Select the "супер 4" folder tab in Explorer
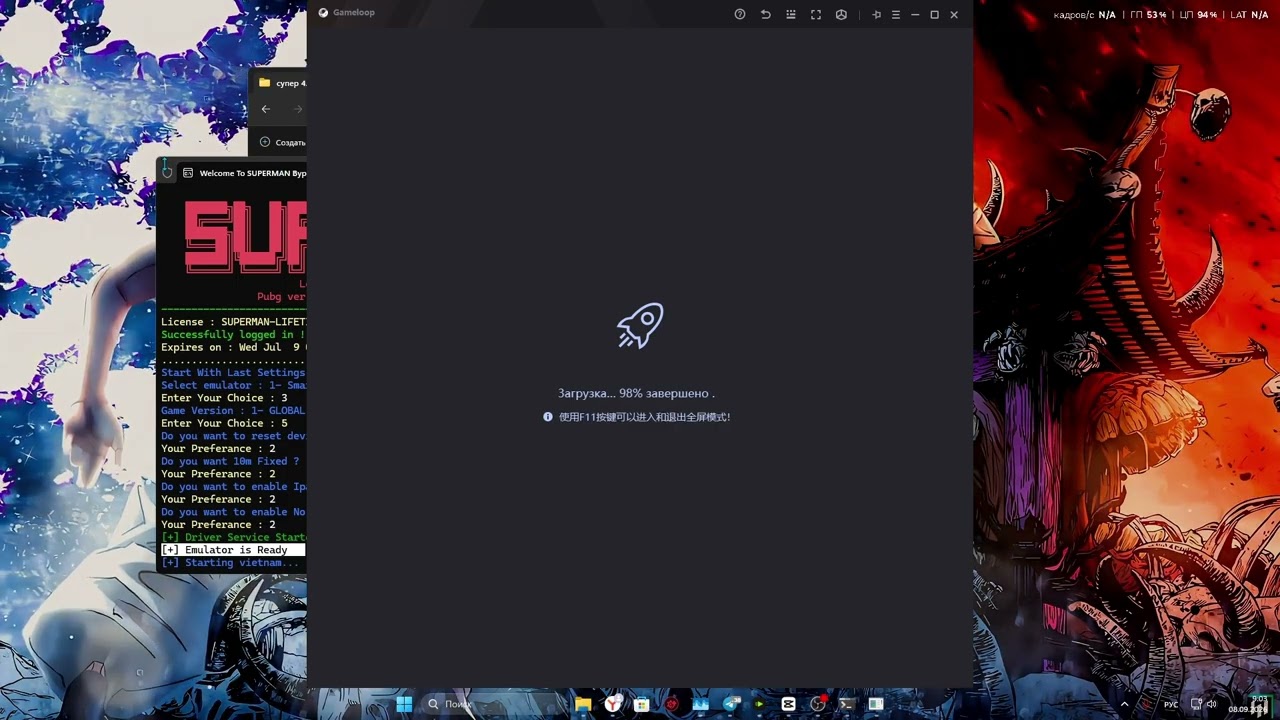This screenshot has height=720, width=1280. (282, 83)
